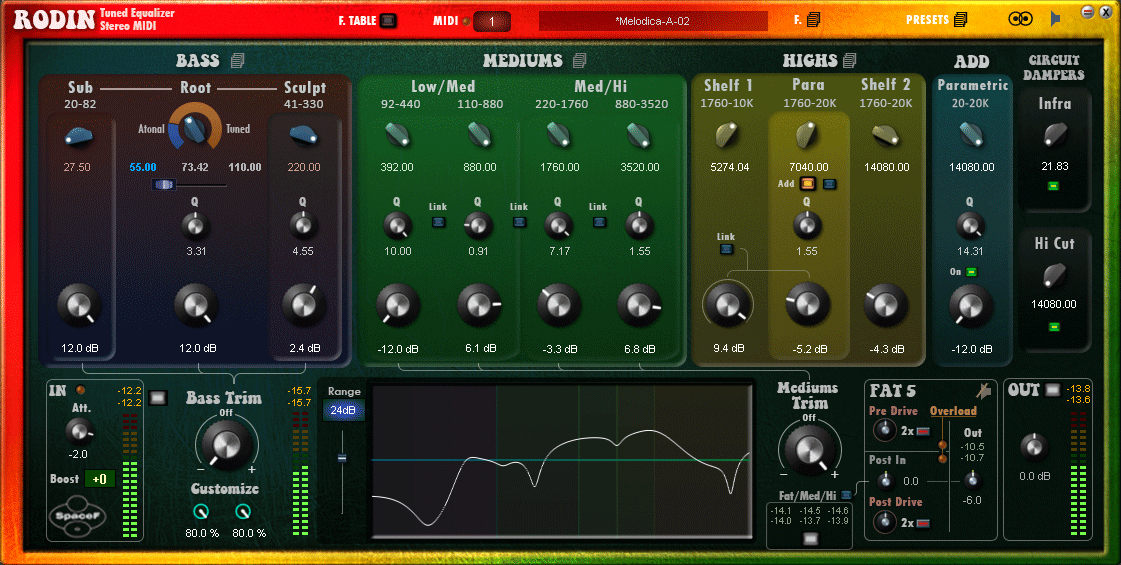Click the EQ curve graph display
Viewport: 1121px width, 565px height.
(x=562, y=461)
